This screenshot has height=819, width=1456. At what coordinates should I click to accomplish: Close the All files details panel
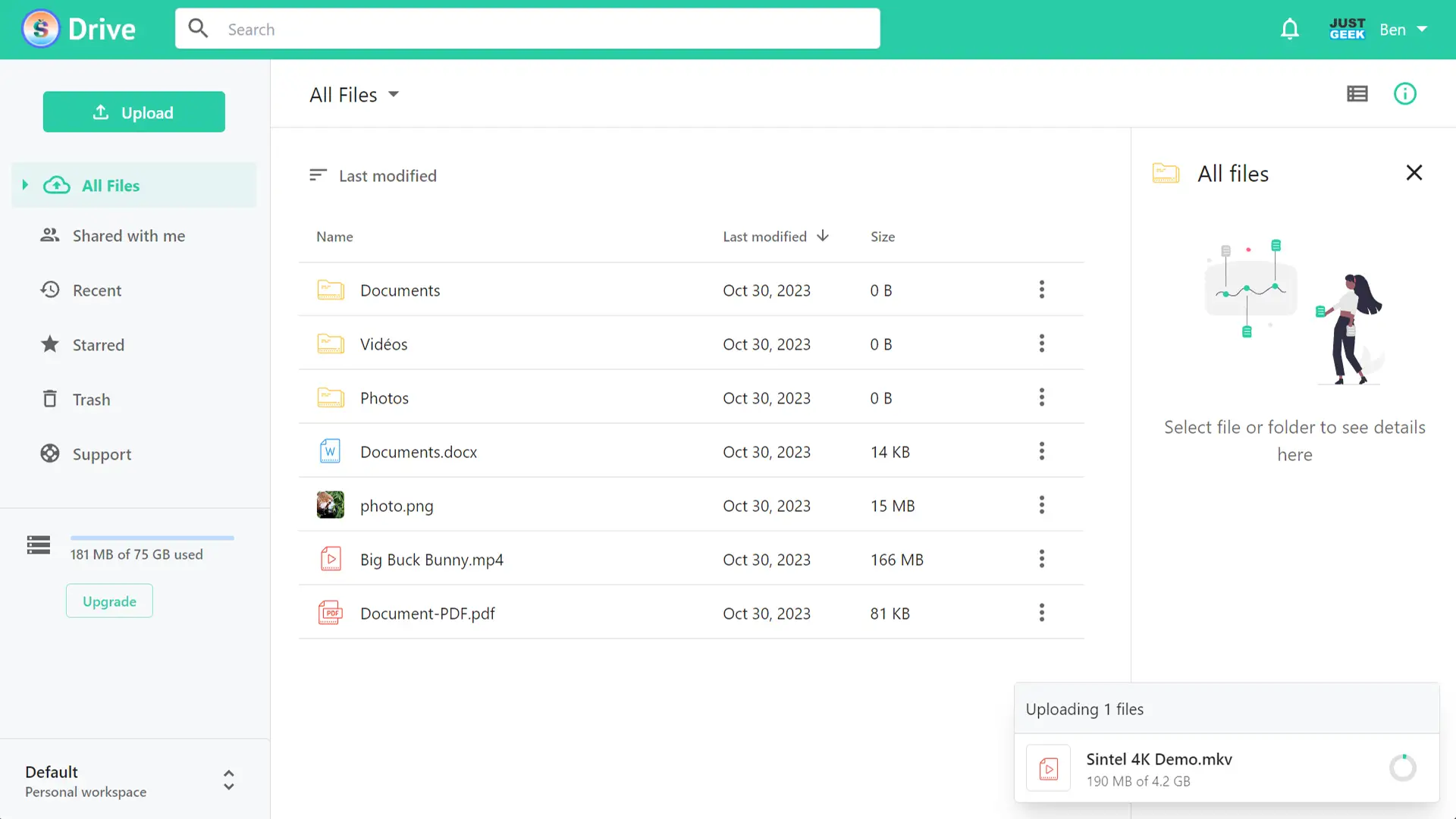(x=1414, y=173)
